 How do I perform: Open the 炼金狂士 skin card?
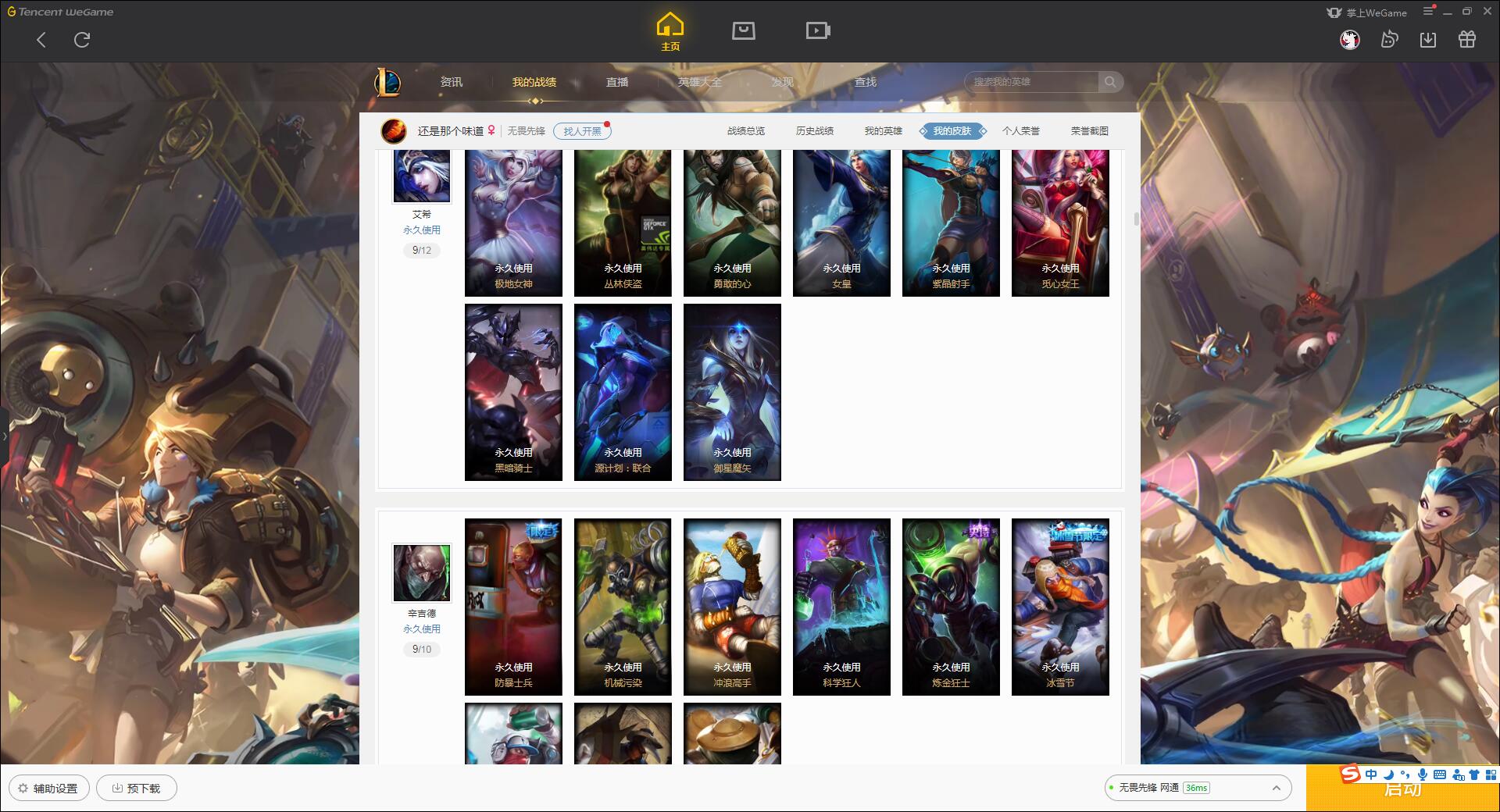(951, 607)
